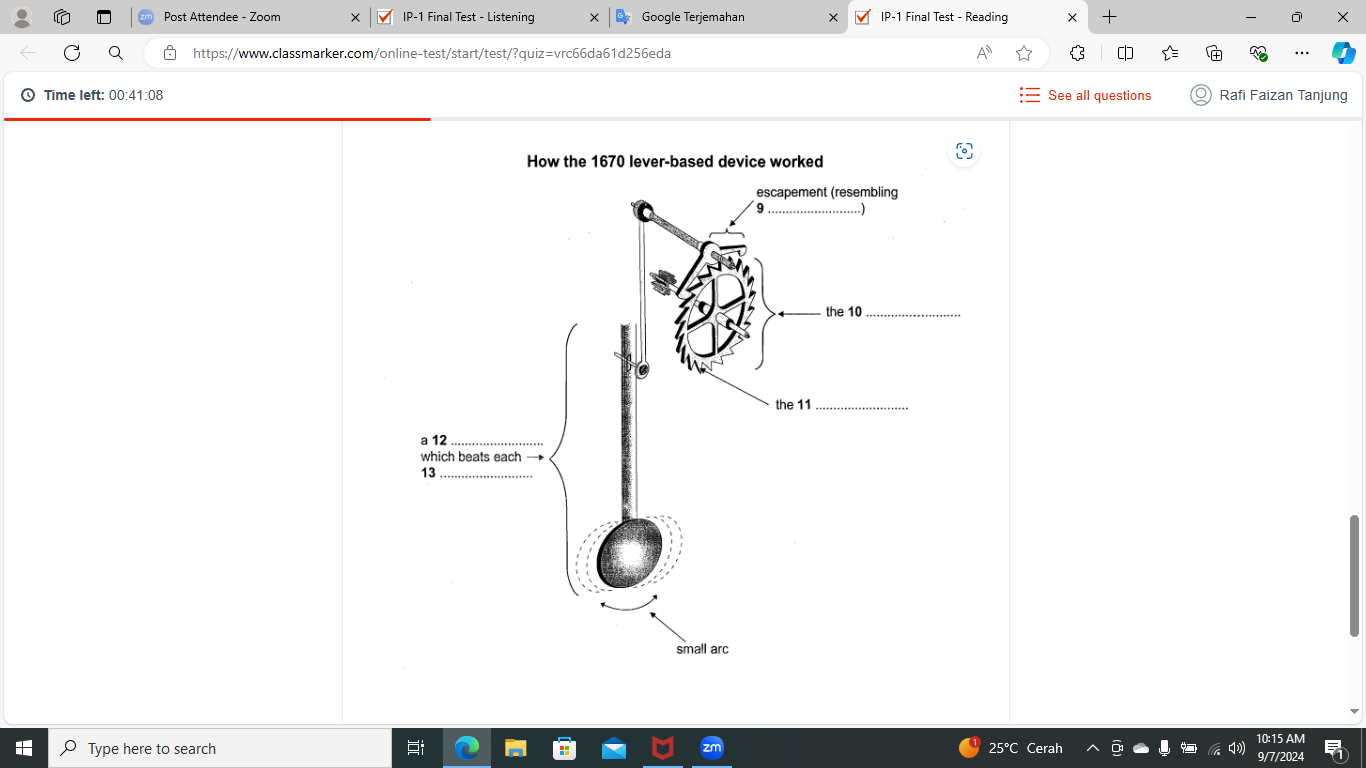Open the 25°C Cerah weather widget
This screenshot has height=768, width=1366.
[x=1011, y=748]
